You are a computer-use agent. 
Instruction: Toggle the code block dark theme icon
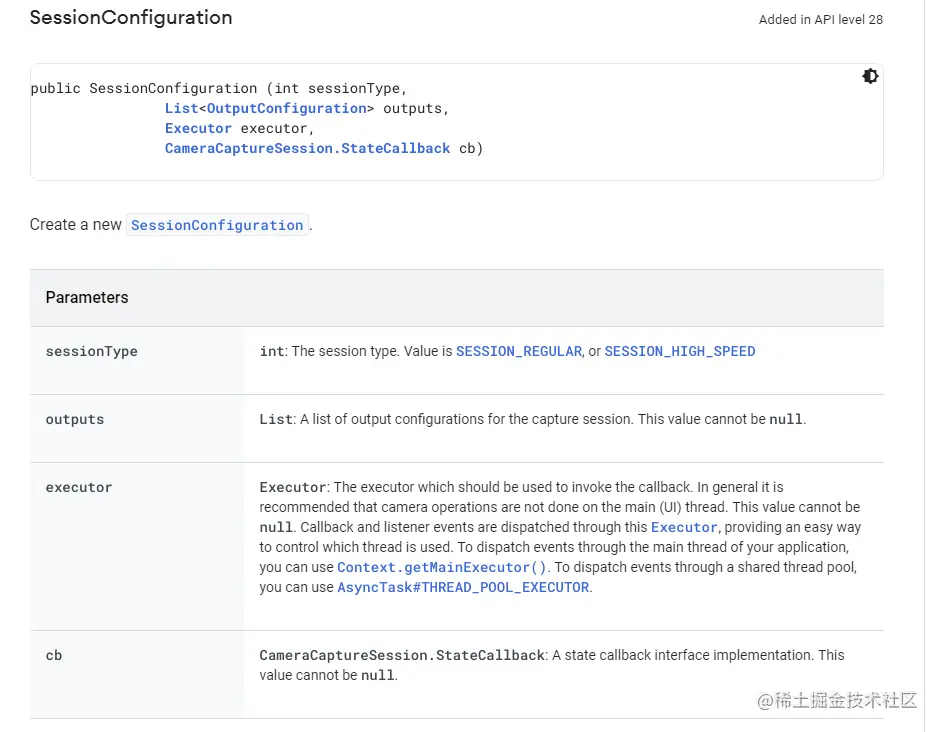click(x=870, y=76)
